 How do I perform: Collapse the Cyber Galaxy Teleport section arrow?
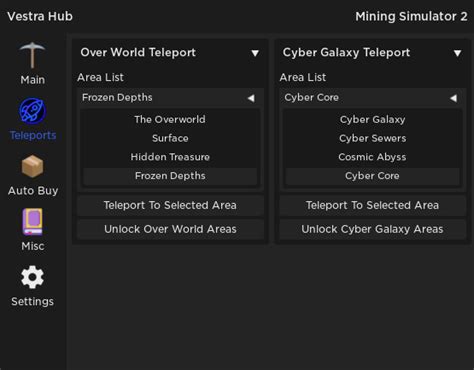click(x=458, y=53)
